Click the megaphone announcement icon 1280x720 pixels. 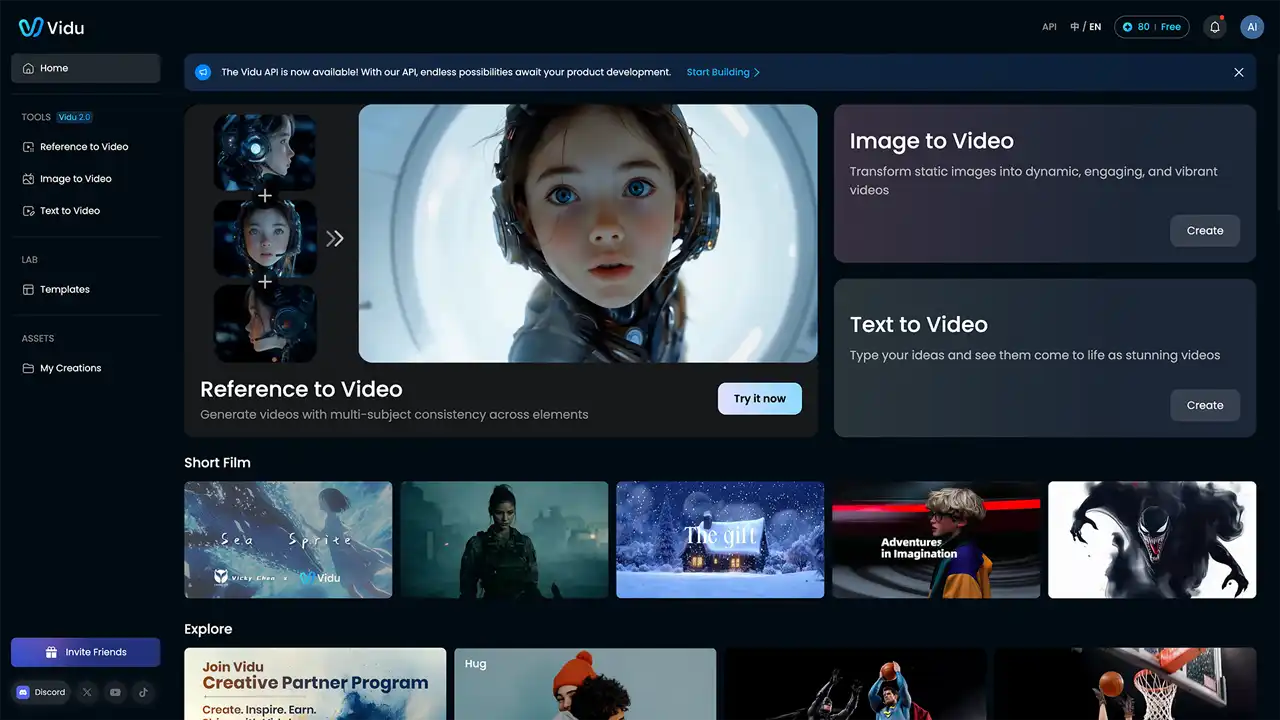click(x=203, y=72)
